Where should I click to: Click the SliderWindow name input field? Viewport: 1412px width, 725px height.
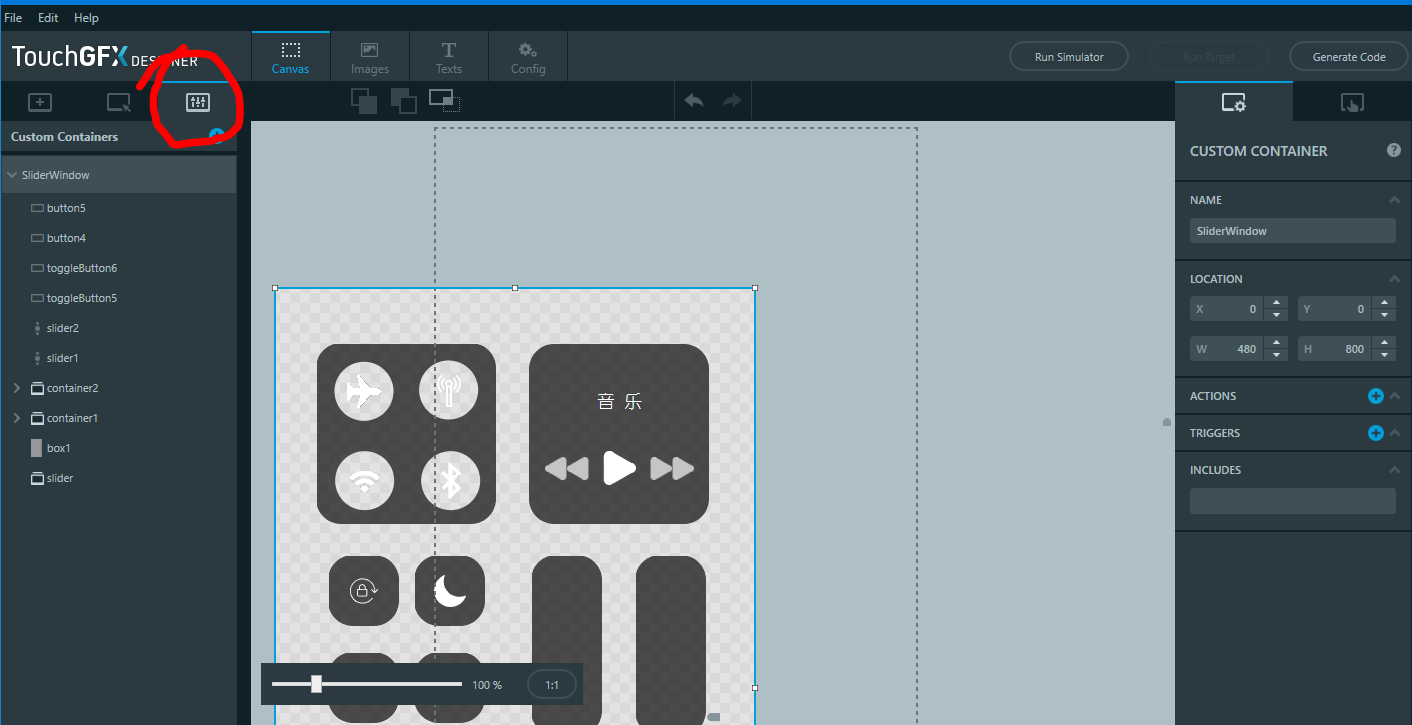[x=1292, y=231]
